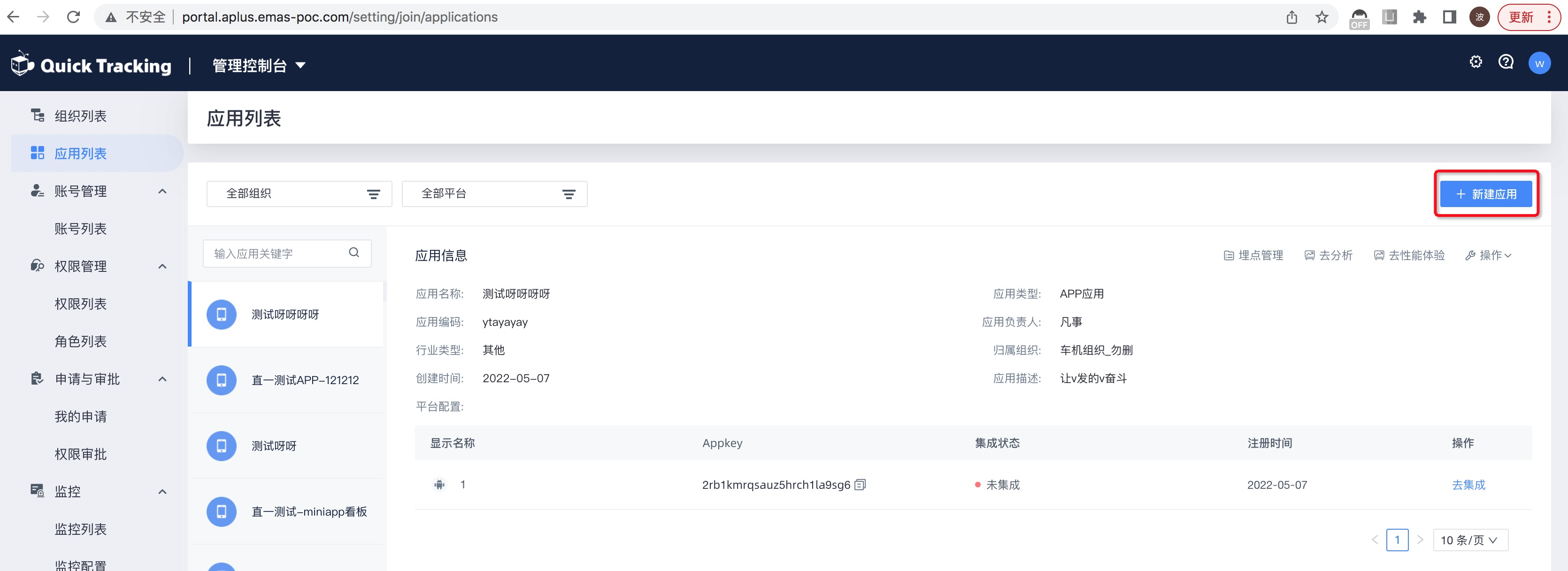Collapse the 申请与审批 sidebar group

(x=162, y=378)
